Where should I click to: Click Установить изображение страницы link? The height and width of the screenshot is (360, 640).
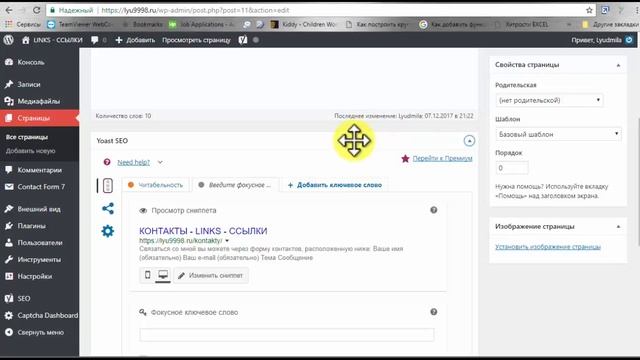point(548,247)
